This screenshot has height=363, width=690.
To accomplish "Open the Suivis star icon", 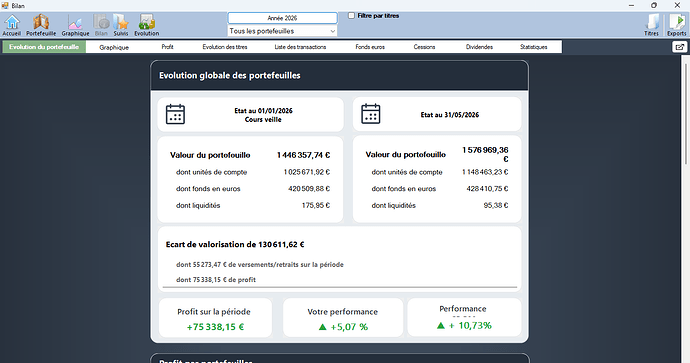I will pyautogui.click(x=121, y=25).
